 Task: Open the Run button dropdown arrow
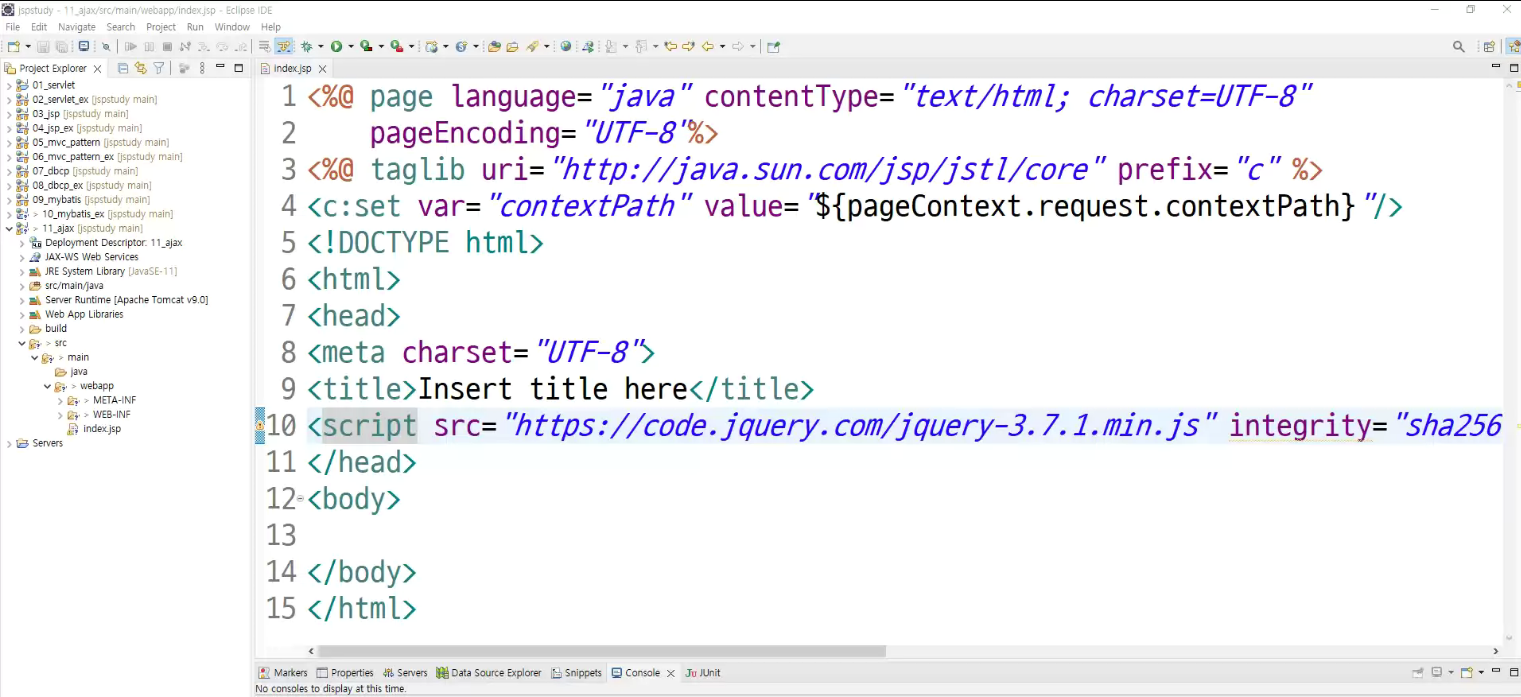click(351, 46)
